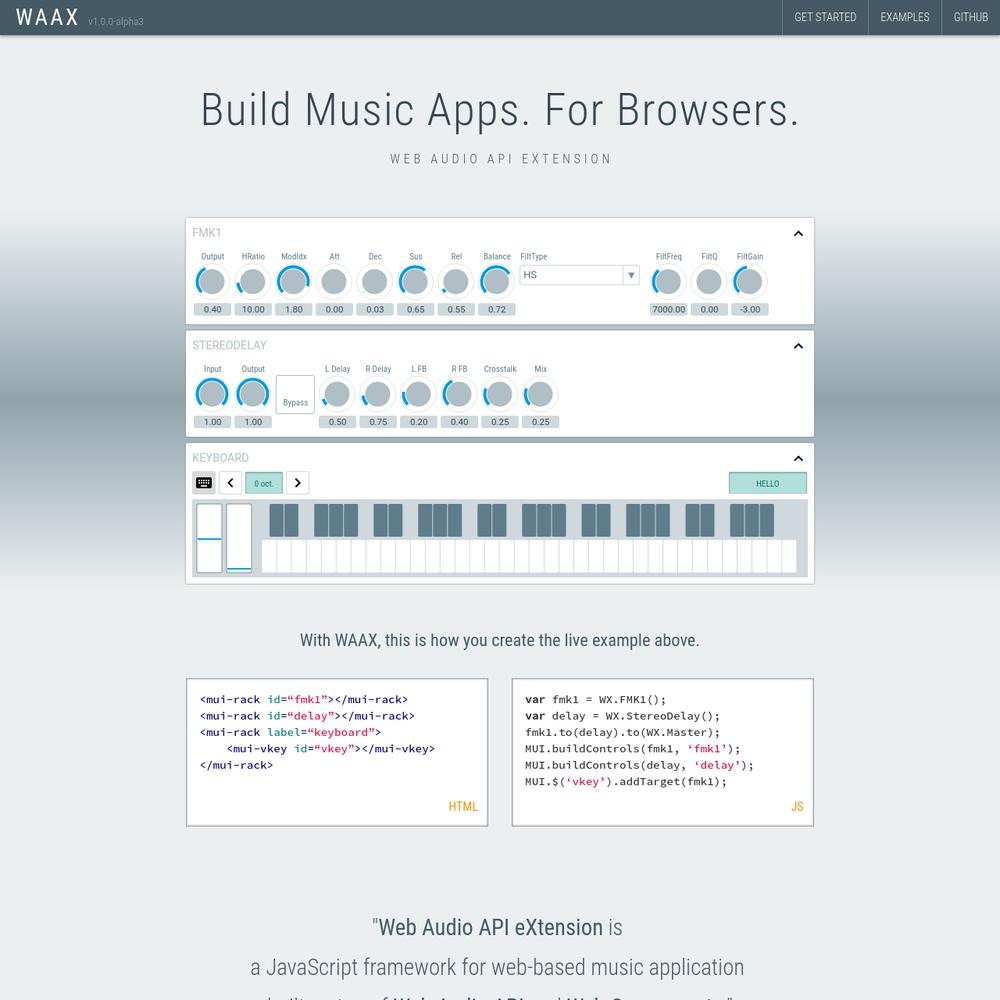The image size is (1000, 1000).
Task: Shift keyboard octave down with left arrow
Action: point(230,483)
